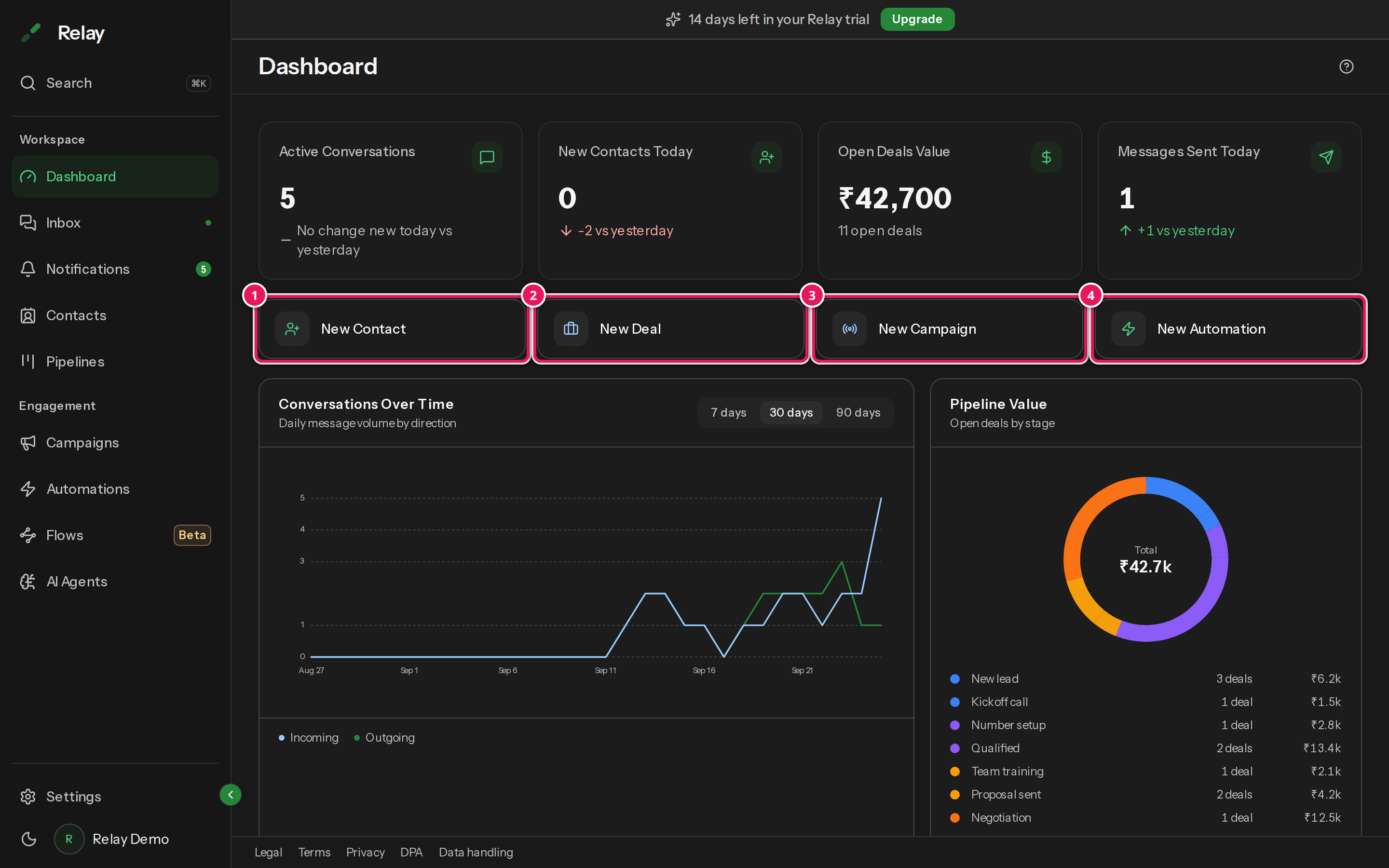
Task: Click the Negotiation orange legend dot
Action: [955, 818]
